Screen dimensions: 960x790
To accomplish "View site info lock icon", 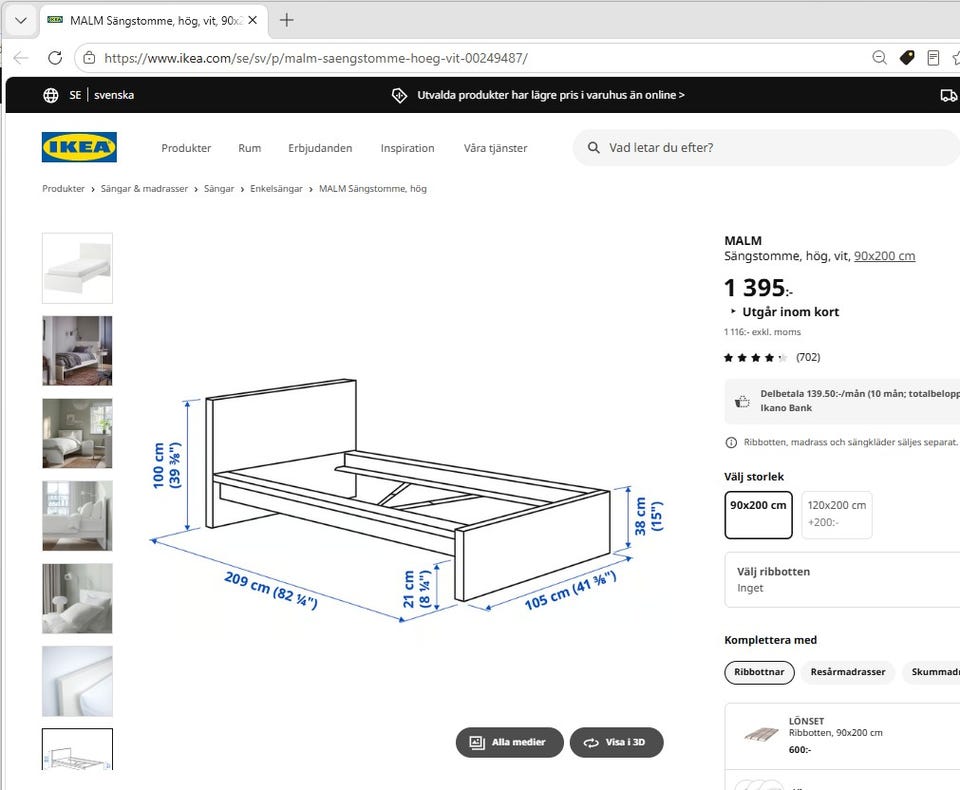I will click(x=89, y=58).
